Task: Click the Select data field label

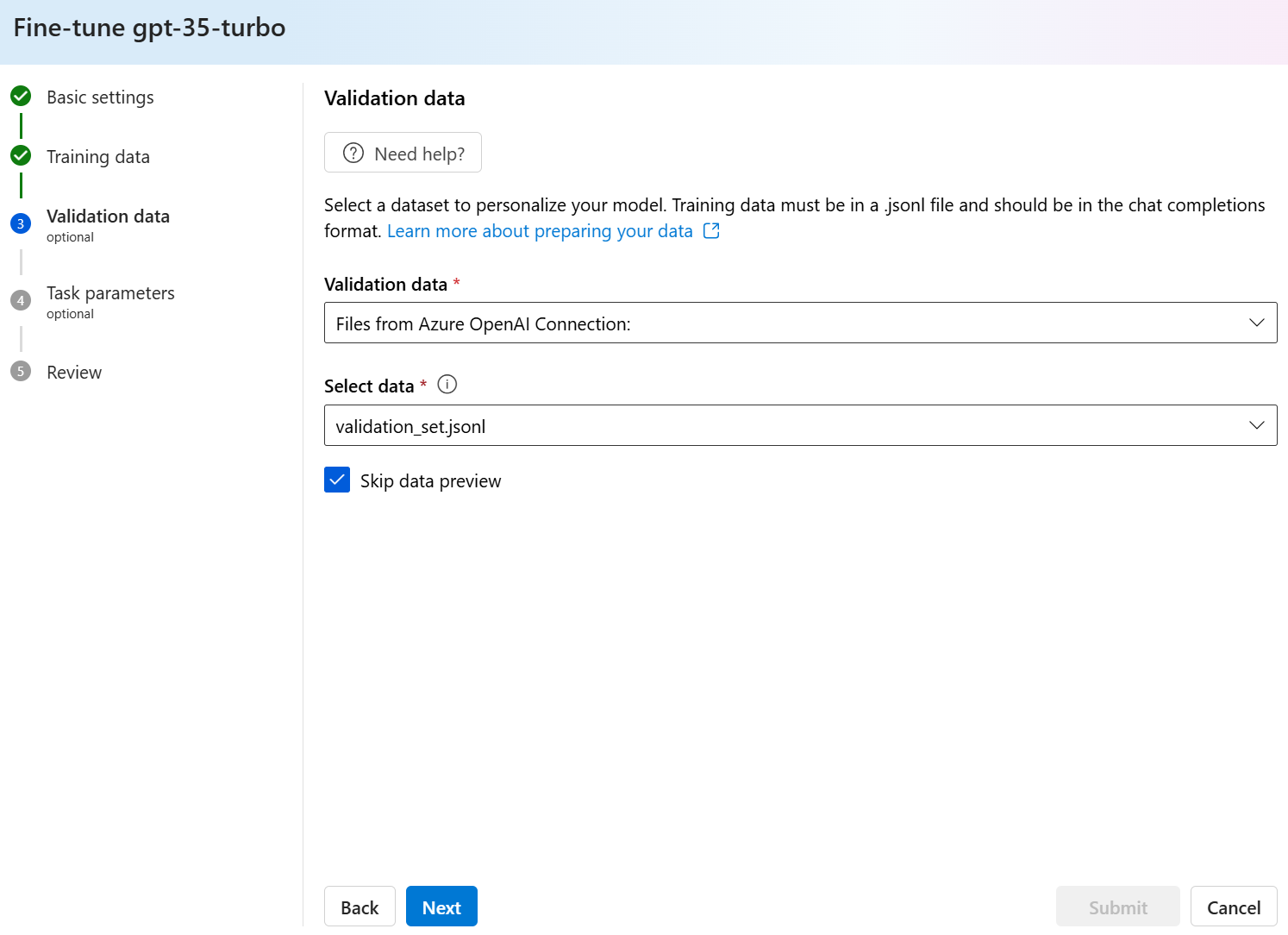Action: [x=369, y=386]
